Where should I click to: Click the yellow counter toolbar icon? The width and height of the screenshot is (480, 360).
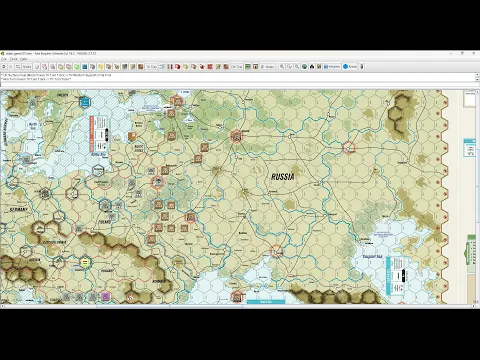[101, 67]
